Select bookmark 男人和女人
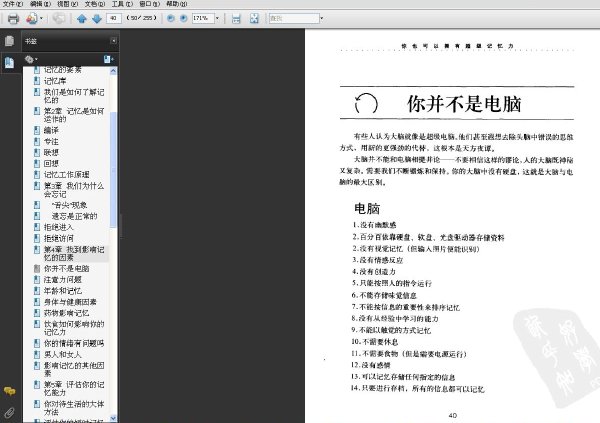This screenshot has width=600, height=423. click(62, 354)
